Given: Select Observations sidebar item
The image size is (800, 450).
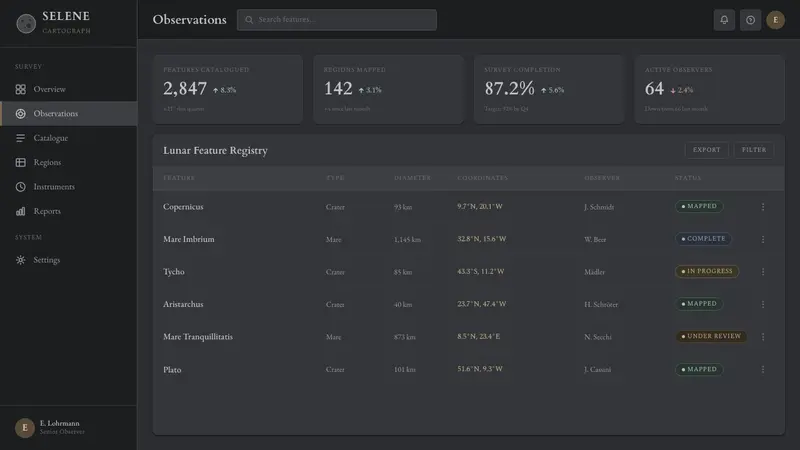Looking at the screenshot, I should pos(68,114).
